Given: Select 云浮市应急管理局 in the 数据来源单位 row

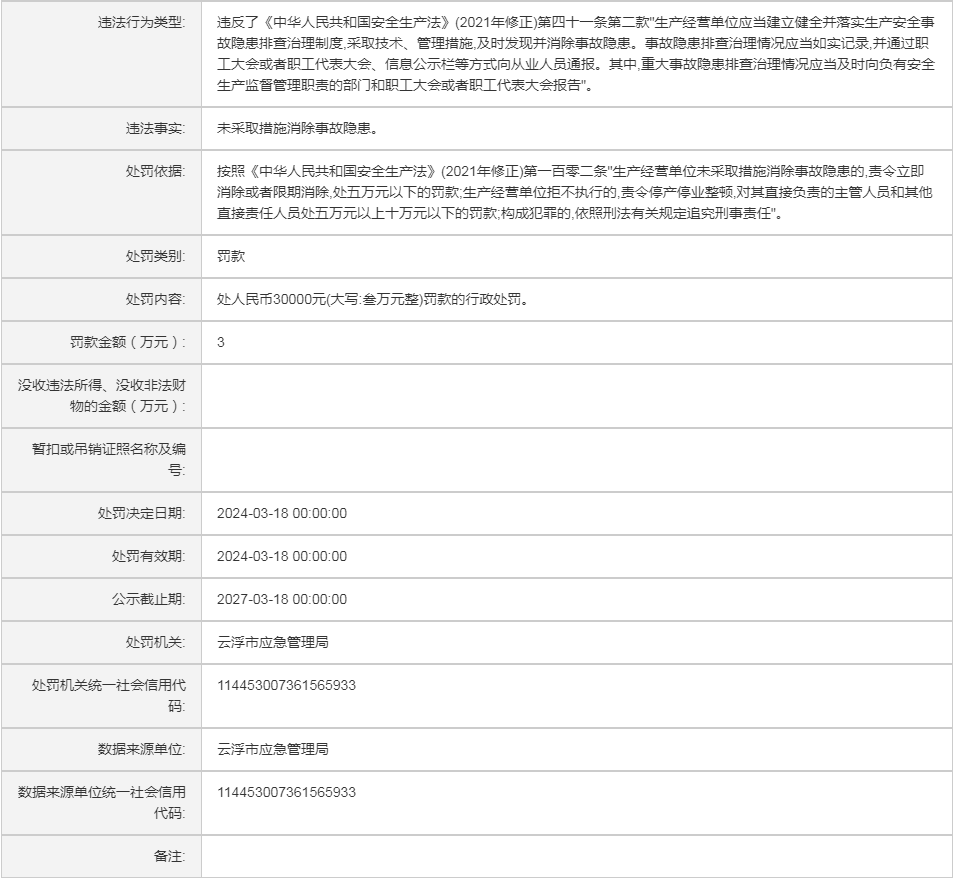Looking at the screenshot, I should click(273, 748).
